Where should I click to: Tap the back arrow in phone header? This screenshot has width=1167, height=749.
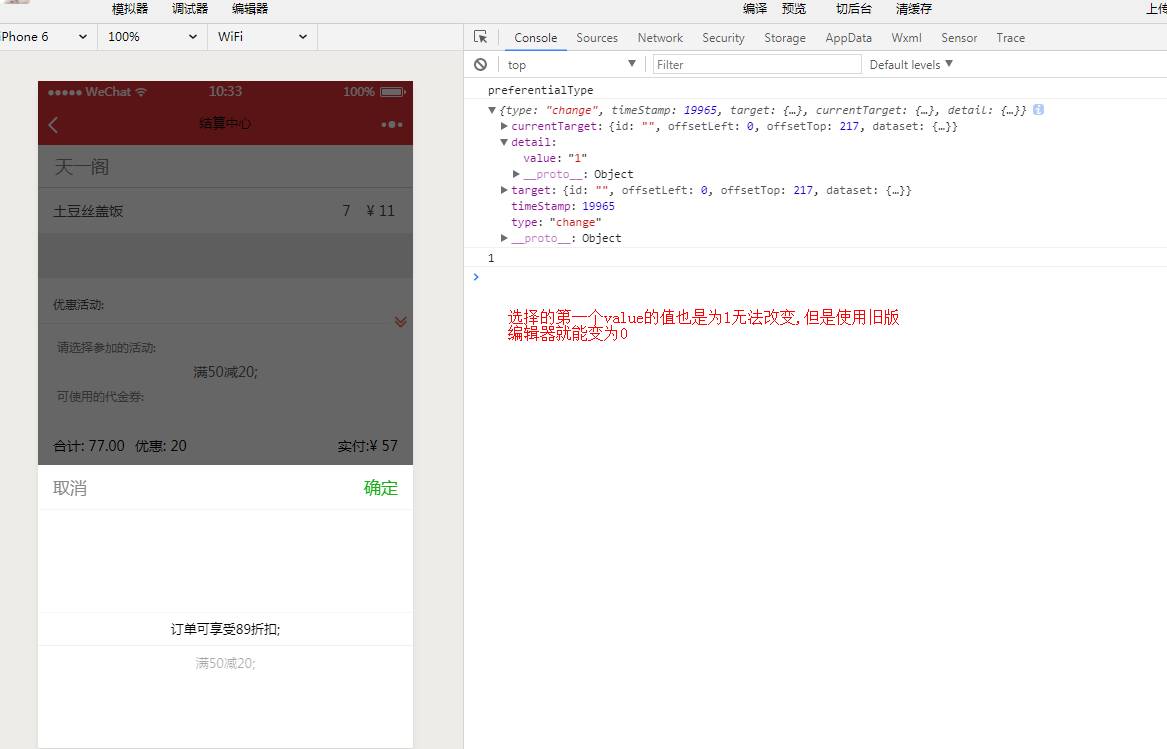(x=54, y=124)
